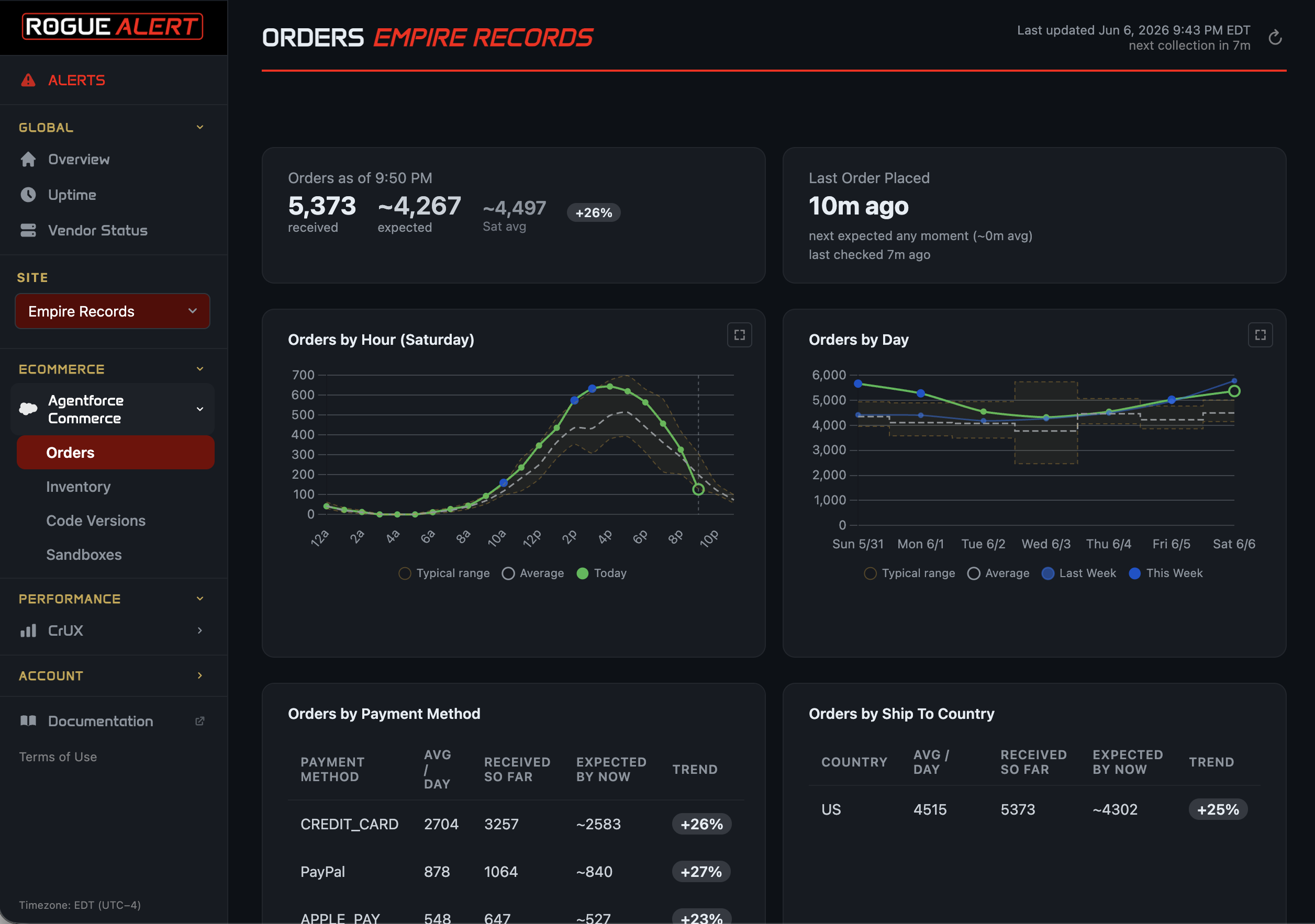
Task: Click the ~4,267 expected orders value
Action: click(x=419, y=206)
